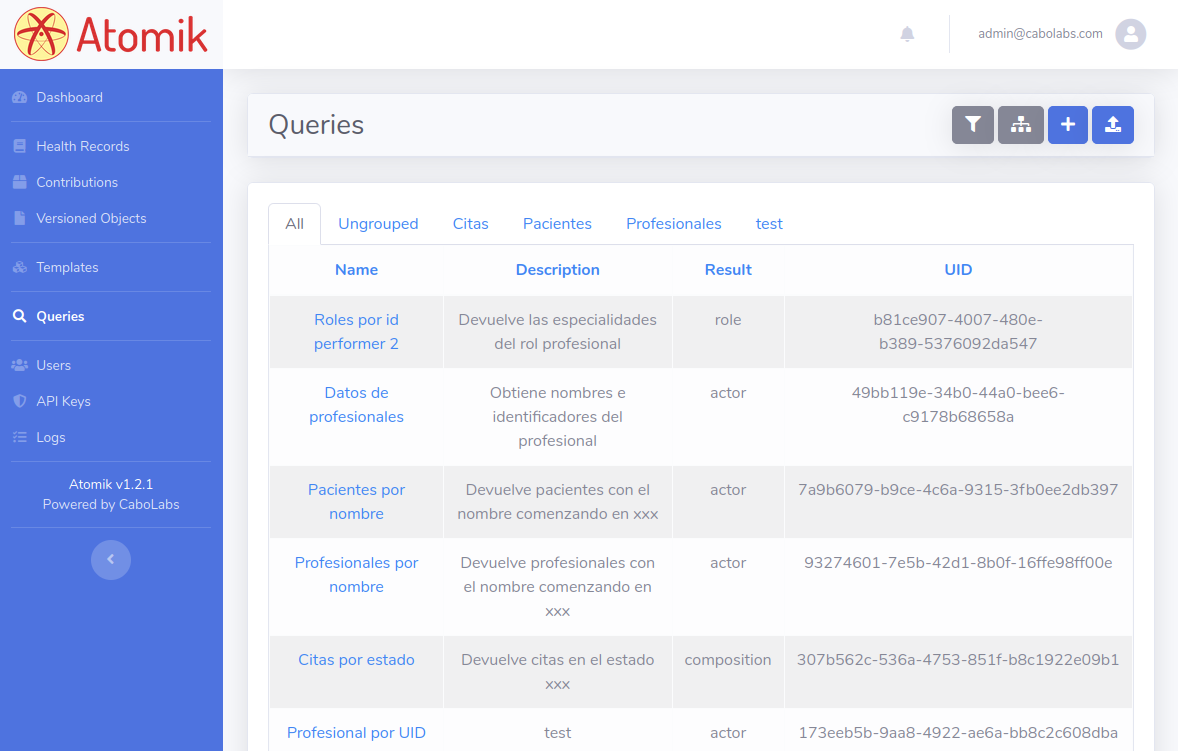Open Dashboard in the sidebar
This screenshot has width=1178, height=751.
69,97
